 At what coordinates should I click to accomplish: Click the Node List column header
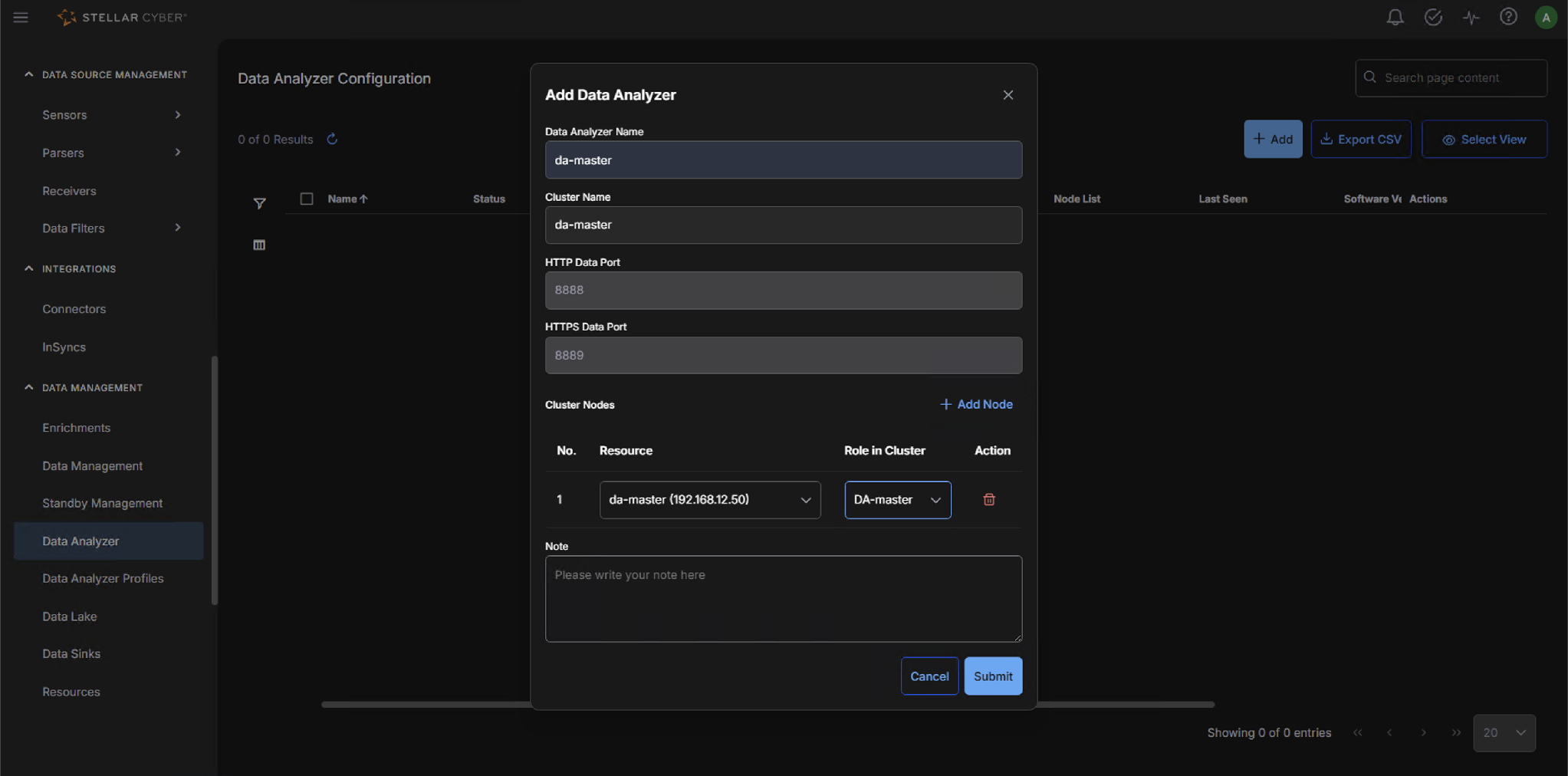tap(1077, 199)
